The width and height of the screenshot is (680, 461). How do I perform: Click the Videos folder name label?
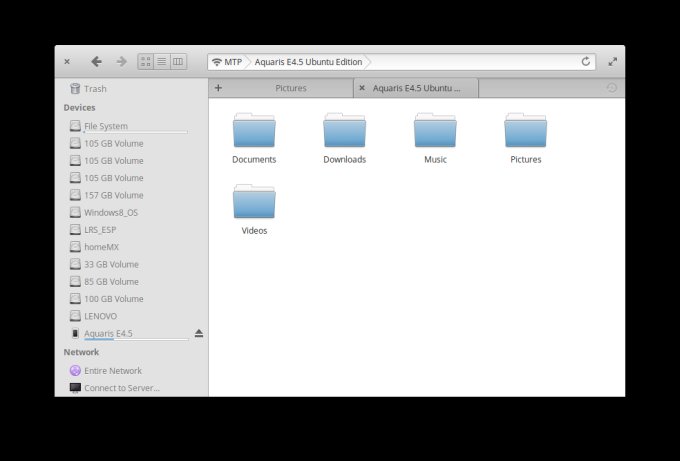pyautogui.click(x=254, y=231)
